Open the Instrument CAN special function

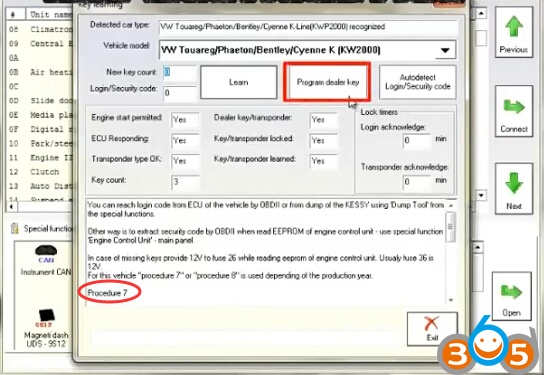[45, 261]
